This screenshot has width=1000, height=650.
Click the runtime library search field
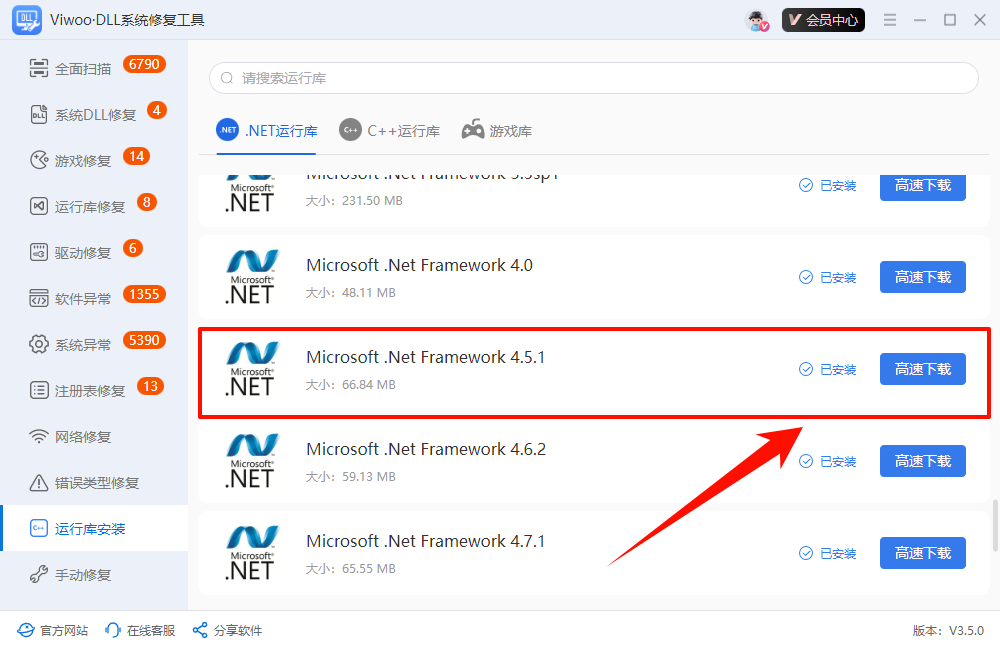coord(593,78)
